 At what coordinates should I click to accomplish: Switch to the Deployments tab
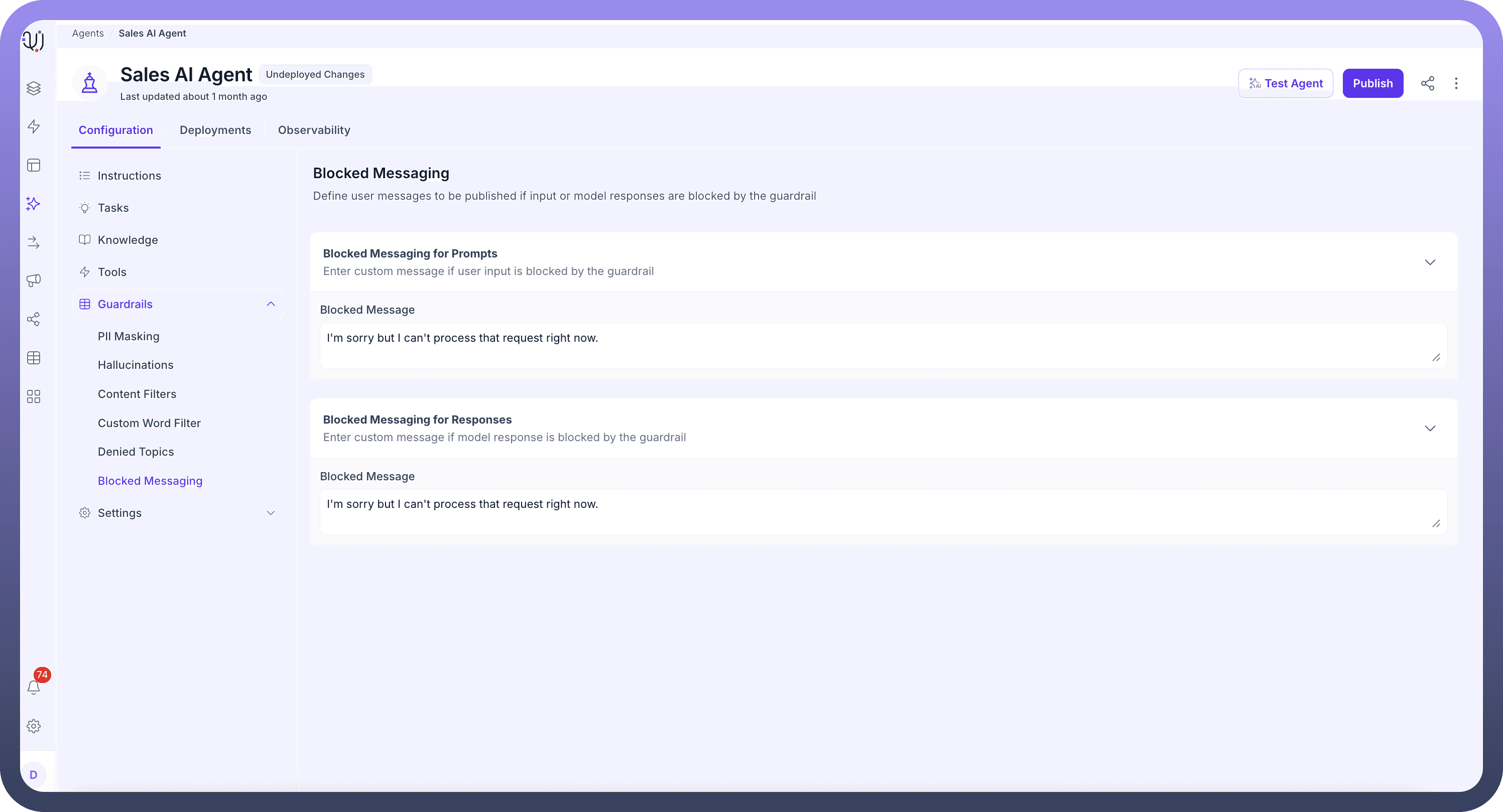point(215,130)
